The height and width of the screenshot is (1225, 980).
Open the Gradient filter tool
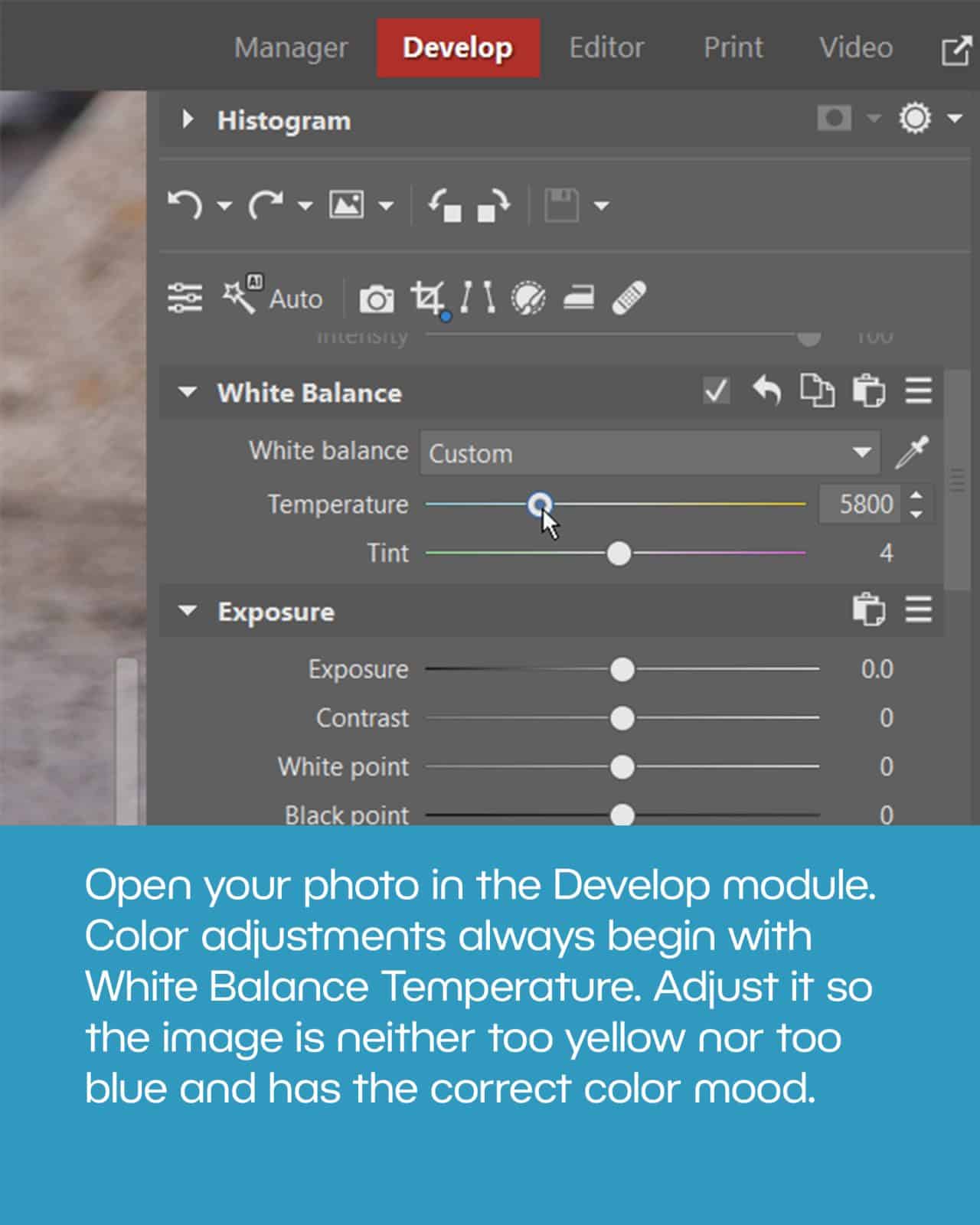point(578,298)
